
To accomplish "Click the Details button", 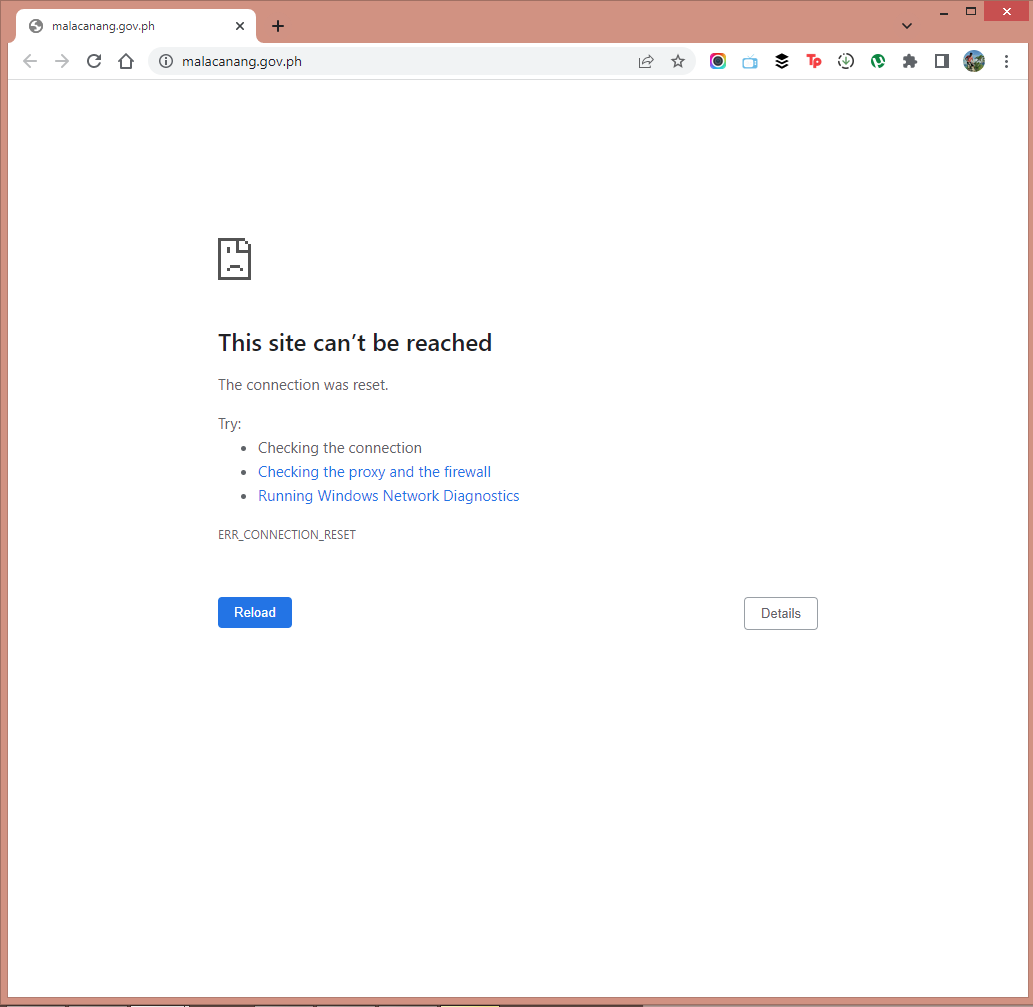I will [780, 613].
